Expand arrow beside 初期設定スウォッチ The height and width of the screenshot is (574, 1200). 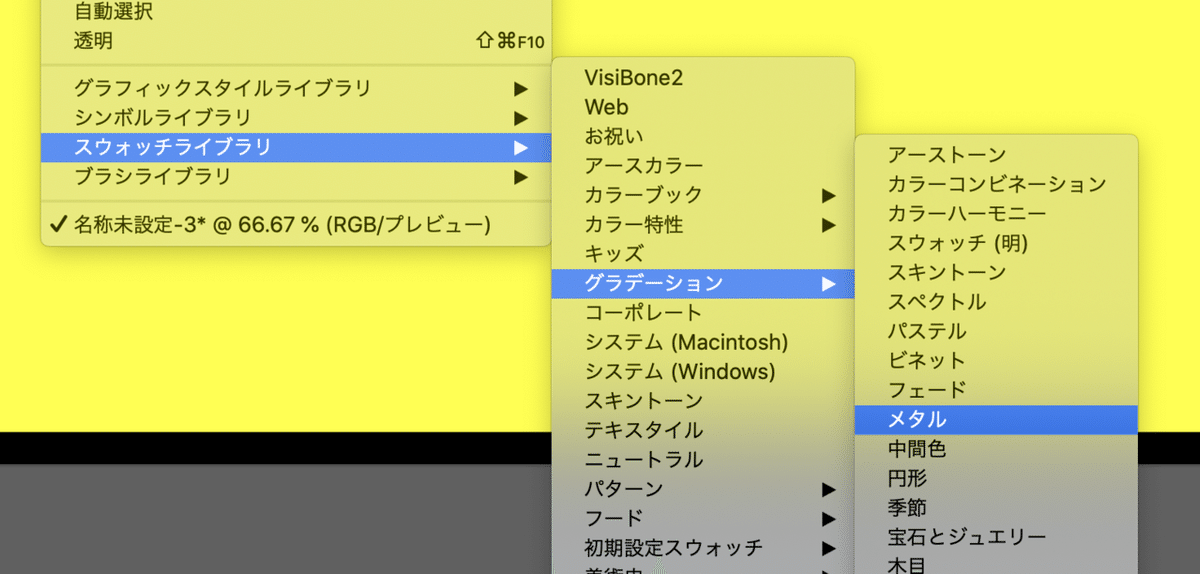click(828, 549)
